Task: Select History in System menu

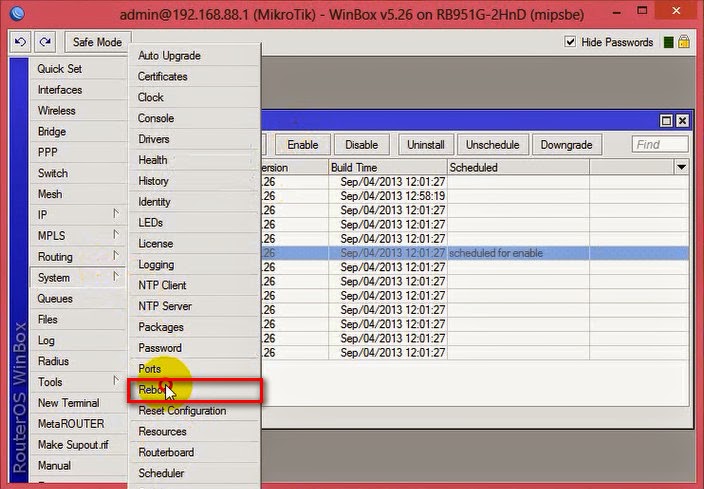Action: click(x=194, y=181)
